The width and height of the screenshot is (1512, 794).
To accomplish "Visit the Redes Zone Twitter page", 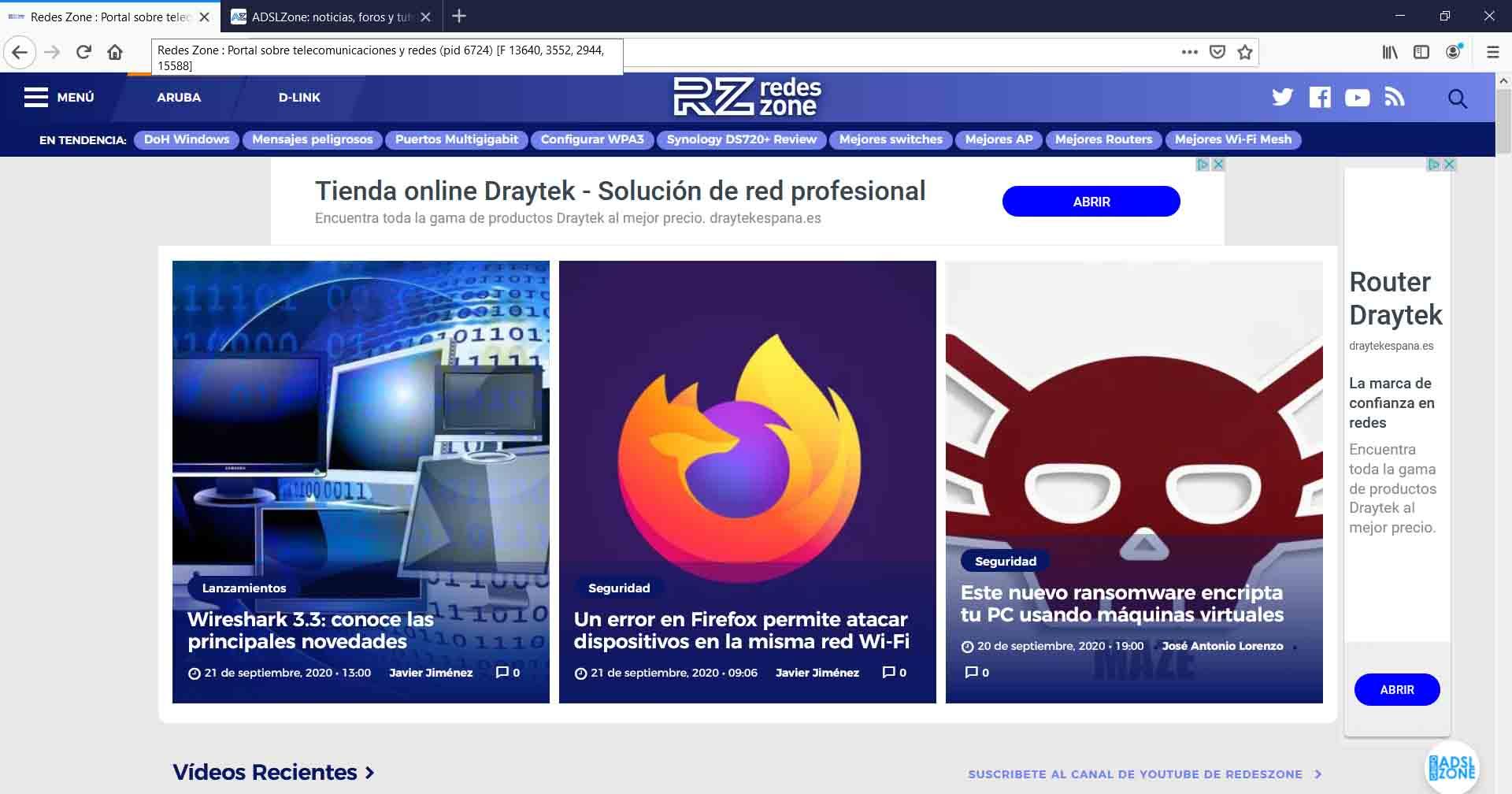I will [1282, 97].
